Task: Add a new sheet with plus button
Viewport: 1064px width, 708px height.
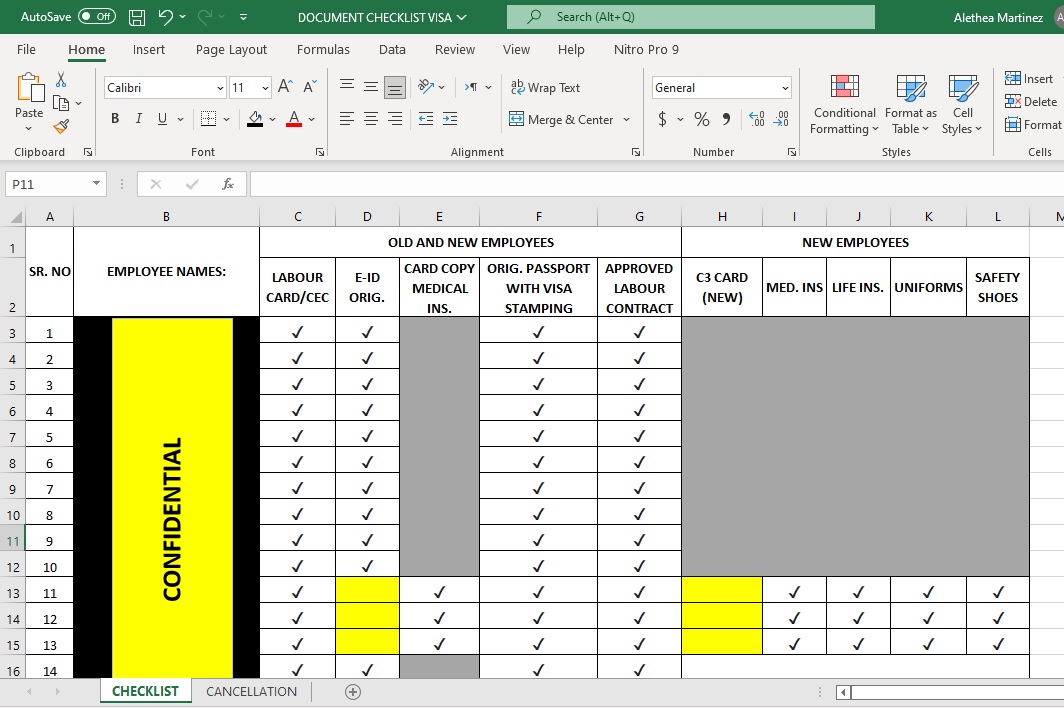Action: coord(353,692)
